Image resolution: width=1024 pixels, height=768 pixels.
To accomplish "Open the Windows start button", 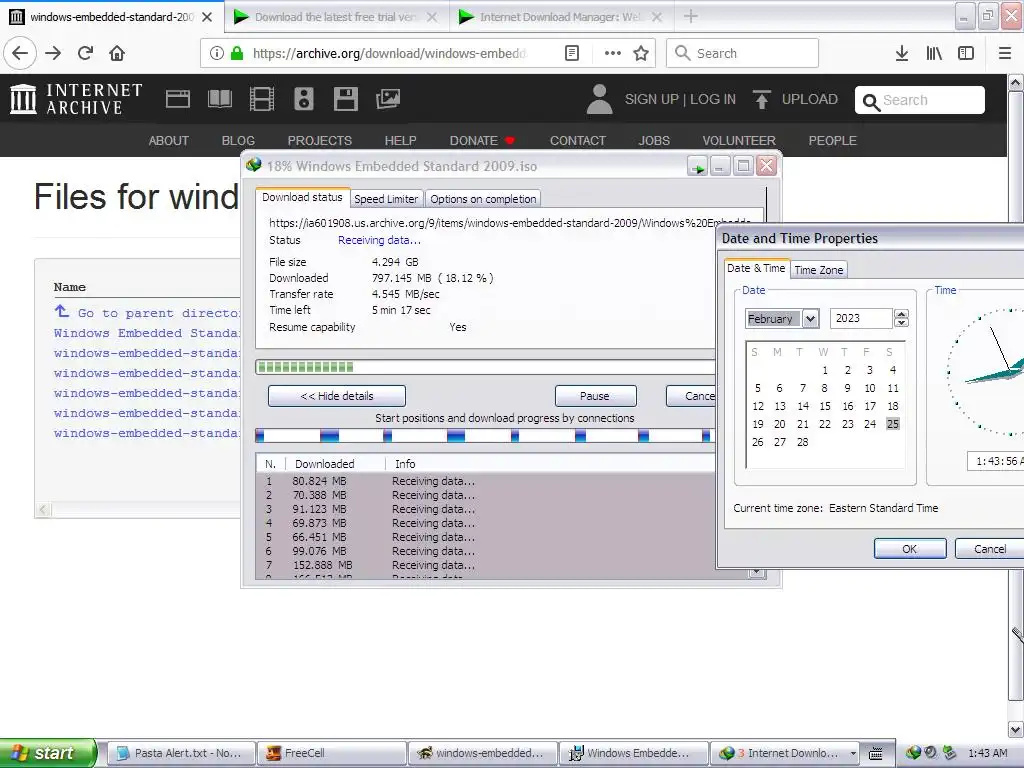I will pos(47,753).
